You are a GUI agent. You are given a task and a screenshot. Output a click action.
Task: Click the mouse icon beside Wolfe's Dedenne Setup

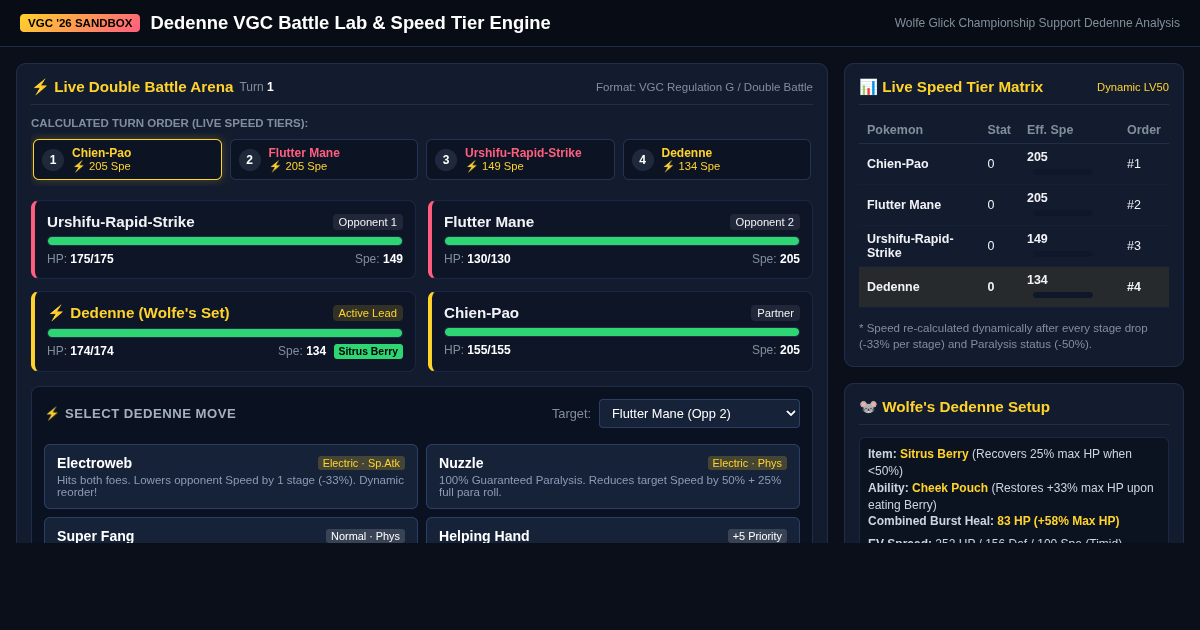868,407
